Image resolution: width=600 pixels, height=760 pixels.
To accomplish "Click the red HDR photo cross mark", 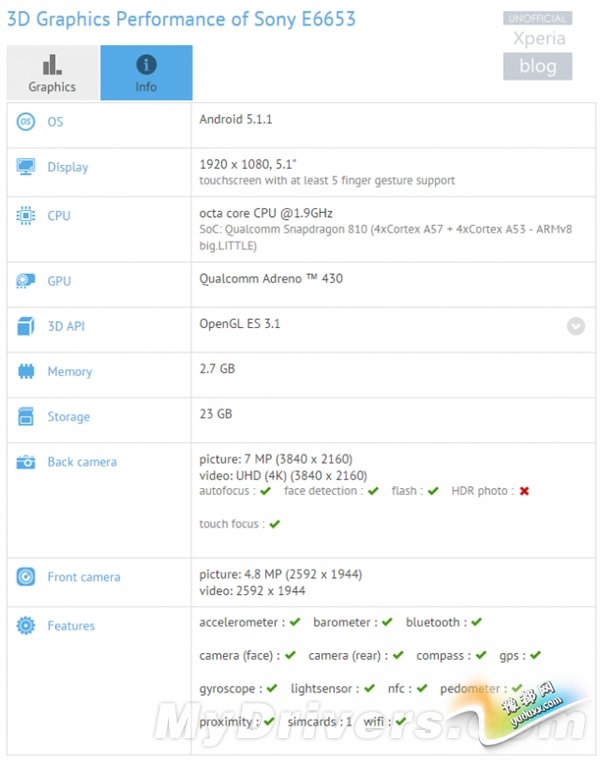I will coord(524,491).
